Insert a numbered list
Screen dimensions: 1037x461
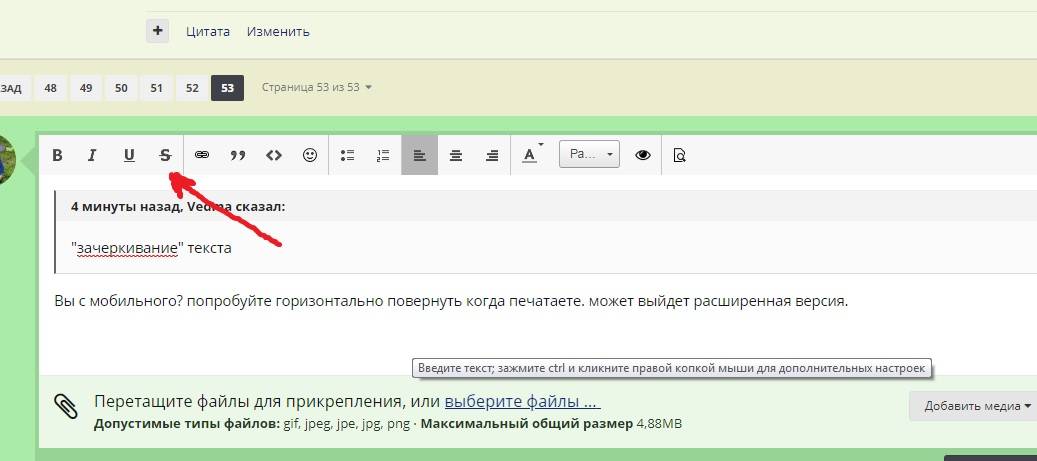(382, 155)
